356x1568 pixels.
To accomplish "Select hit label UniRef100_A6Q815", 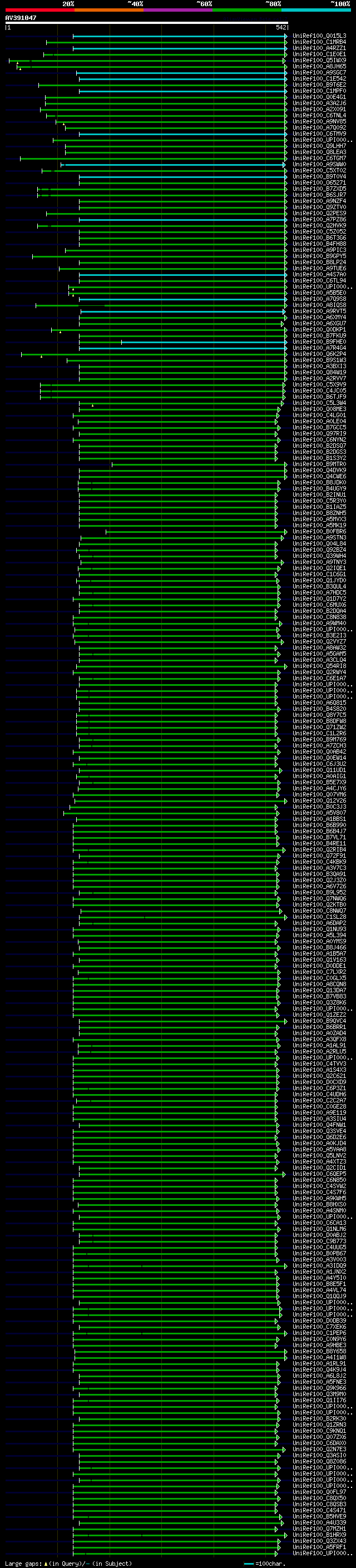I will pos(319,703).
